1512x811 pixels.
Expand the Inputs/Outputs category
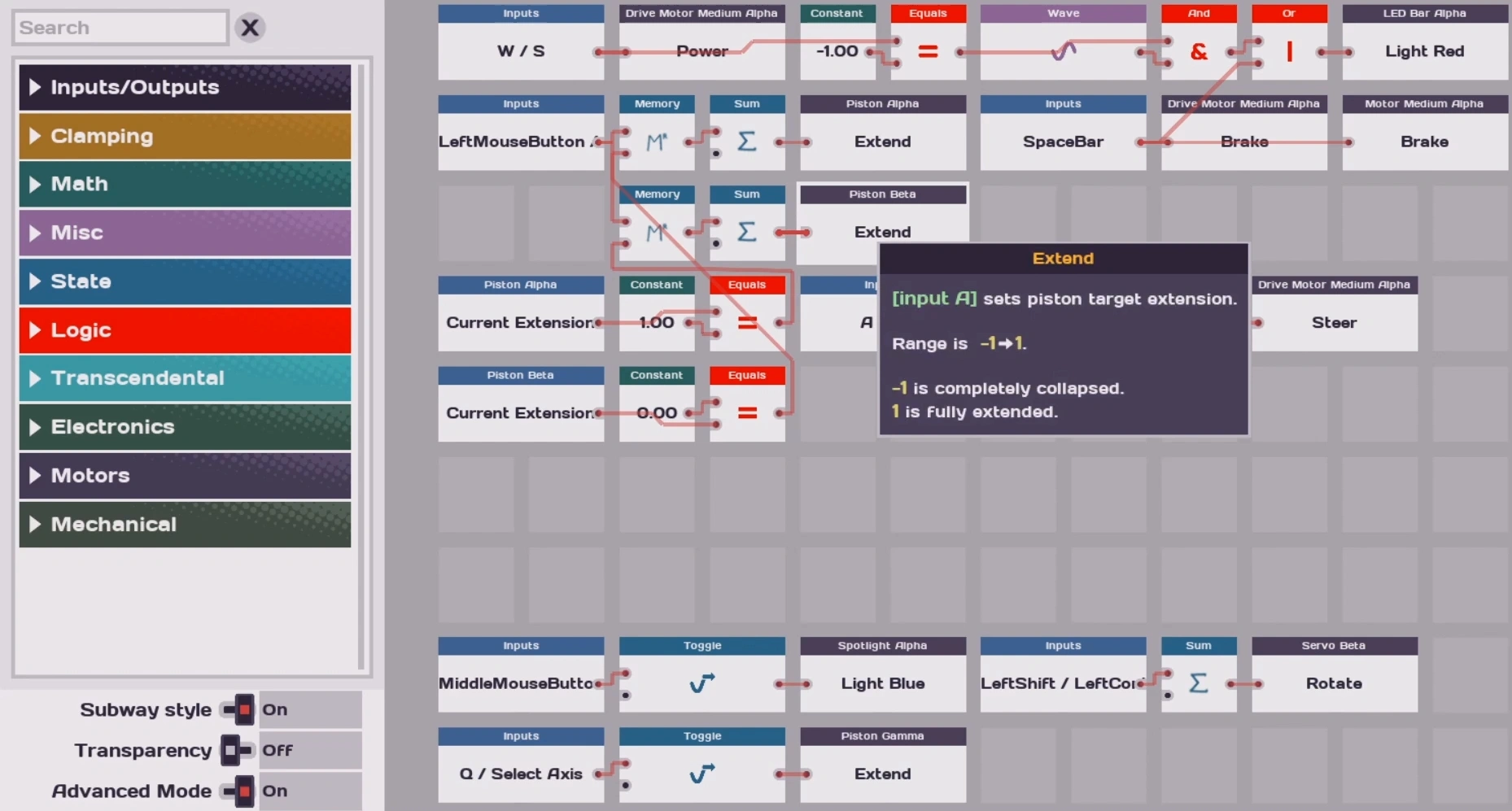pos(185,87)
